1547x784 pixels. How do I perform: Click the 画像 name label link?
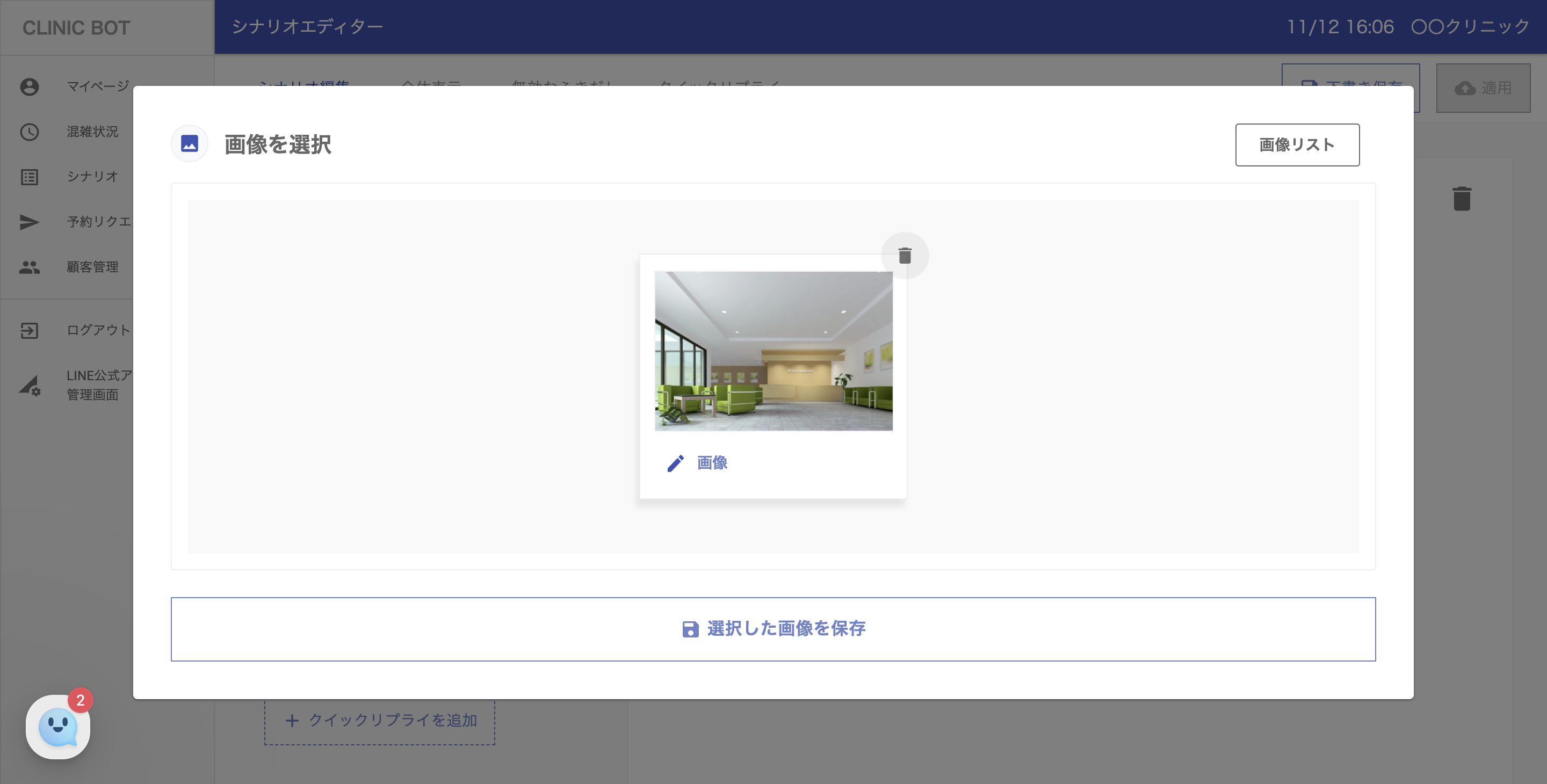tap(712, 463)
